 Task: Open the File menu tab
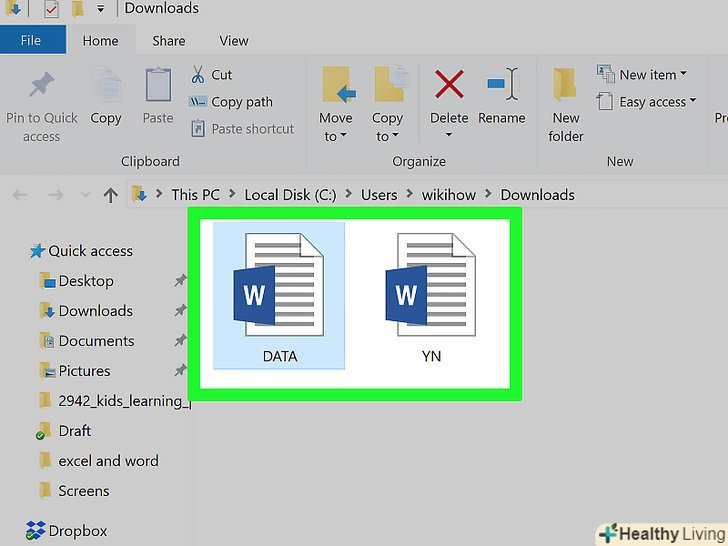(x=32, y=40)
